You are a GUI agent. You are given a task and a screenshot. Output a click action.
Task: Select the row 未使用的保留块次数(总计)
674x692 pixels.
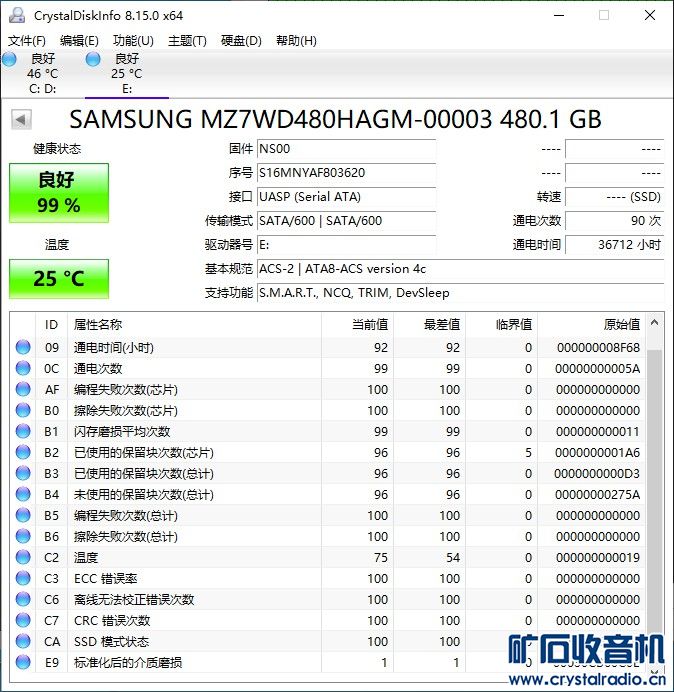(x=328, y=494)
